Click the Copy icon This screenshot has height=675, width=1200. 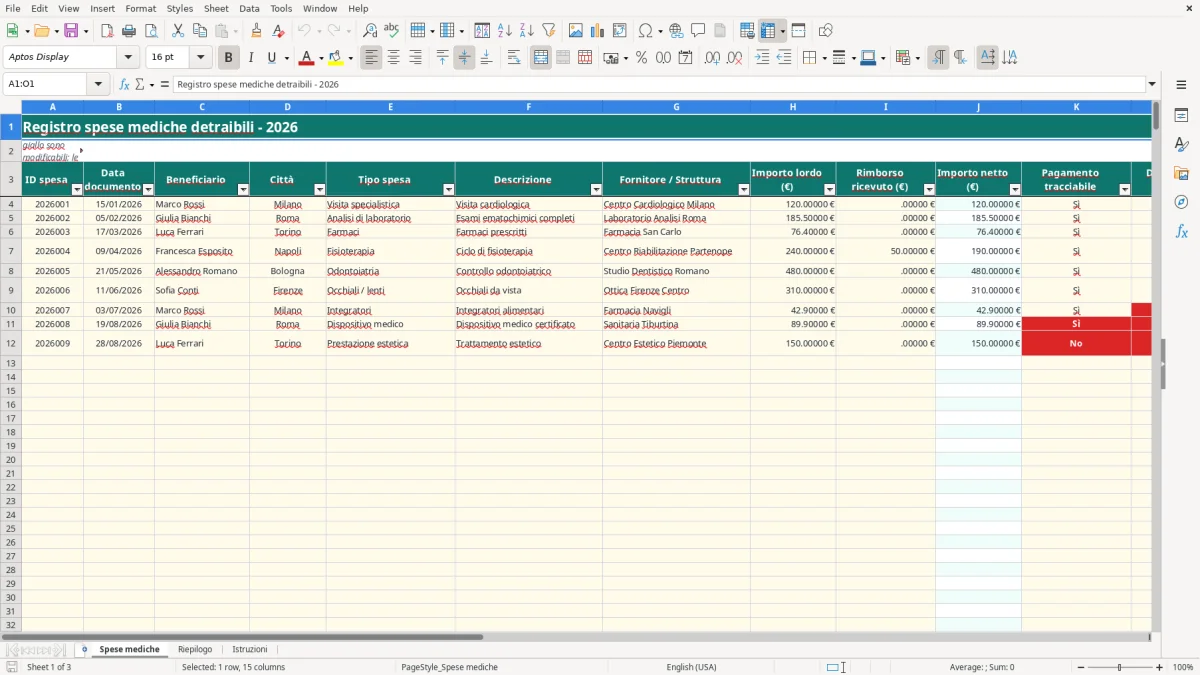tap(200, 31)
